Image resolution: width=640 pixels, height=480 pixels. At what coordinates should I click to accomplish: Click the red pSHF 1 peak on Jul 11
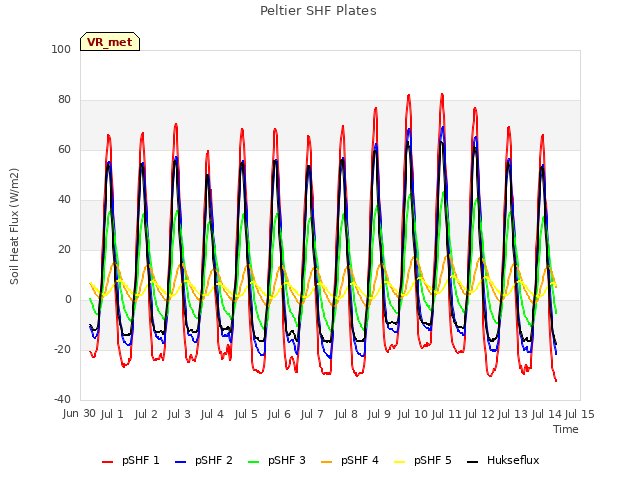pos(442,95)
